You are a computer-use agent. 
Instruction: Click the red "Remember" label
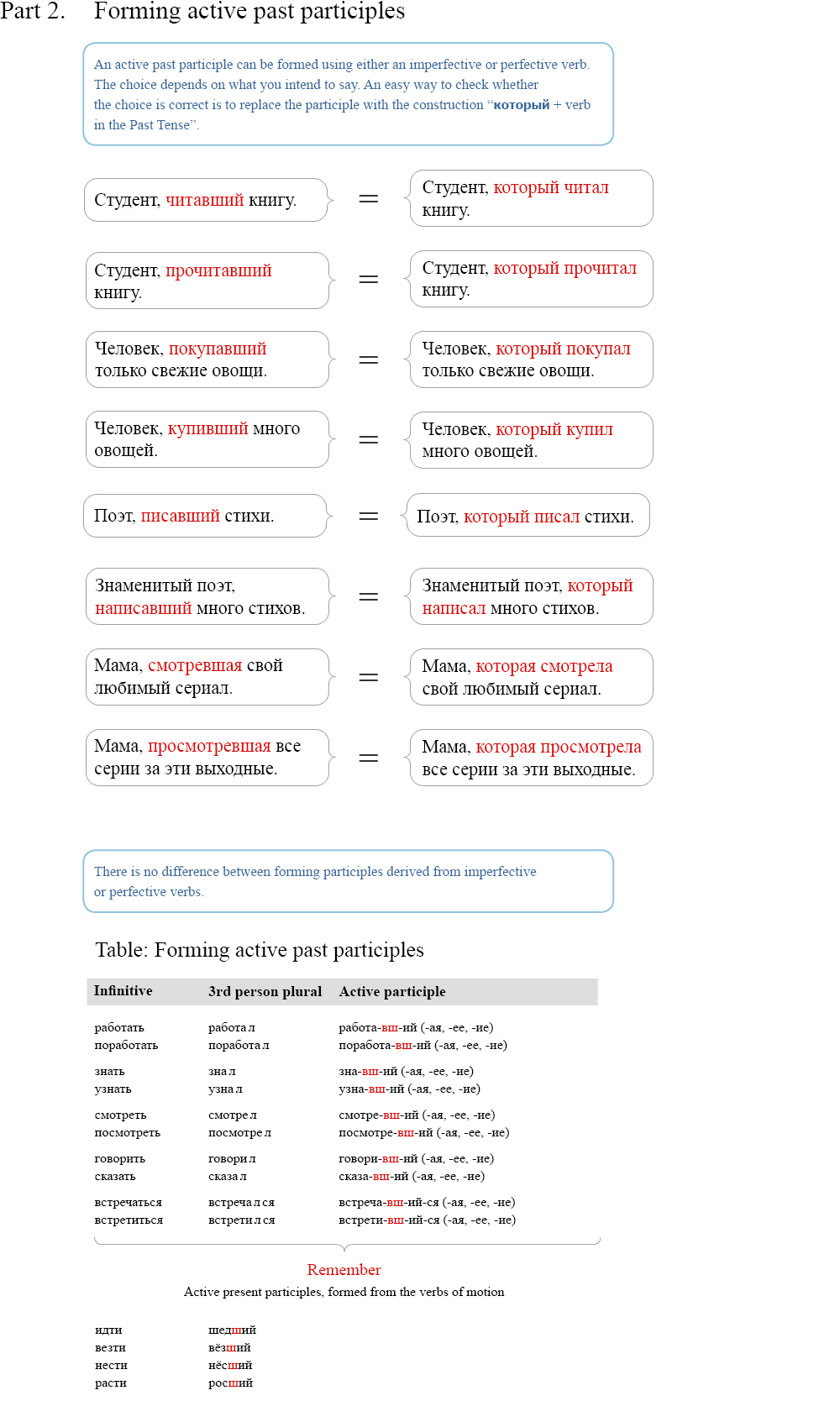(344, 1270)
